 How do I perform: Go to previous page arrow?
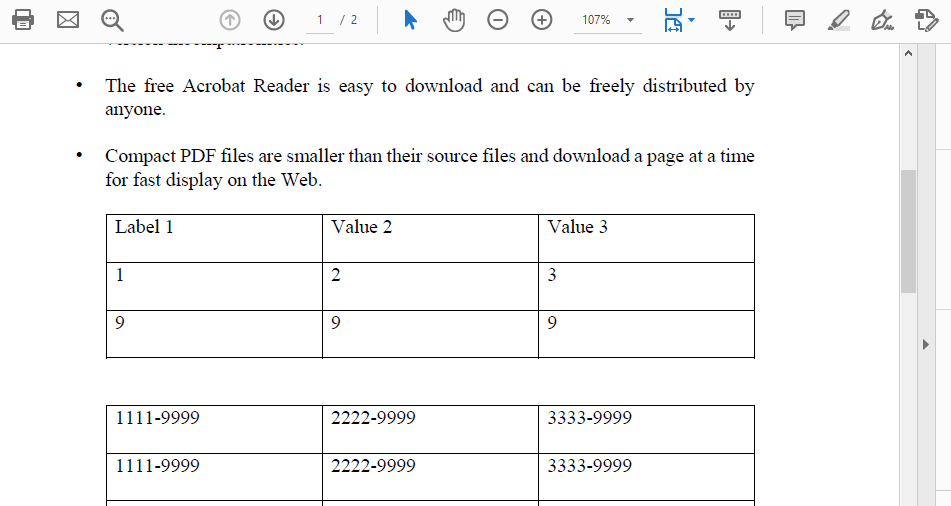coord(230,20)
